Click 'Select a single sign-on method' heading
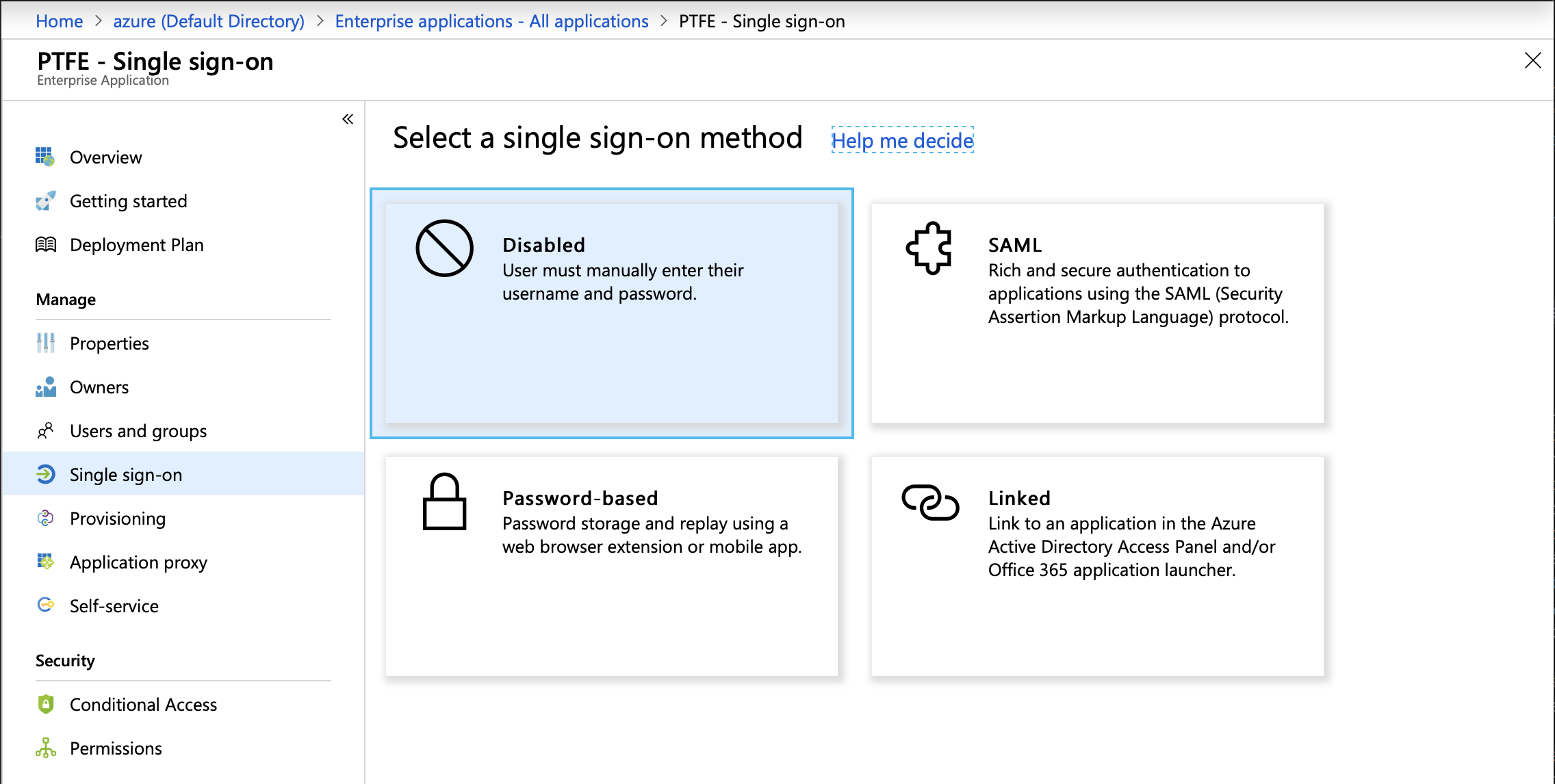 coord(597,138)
